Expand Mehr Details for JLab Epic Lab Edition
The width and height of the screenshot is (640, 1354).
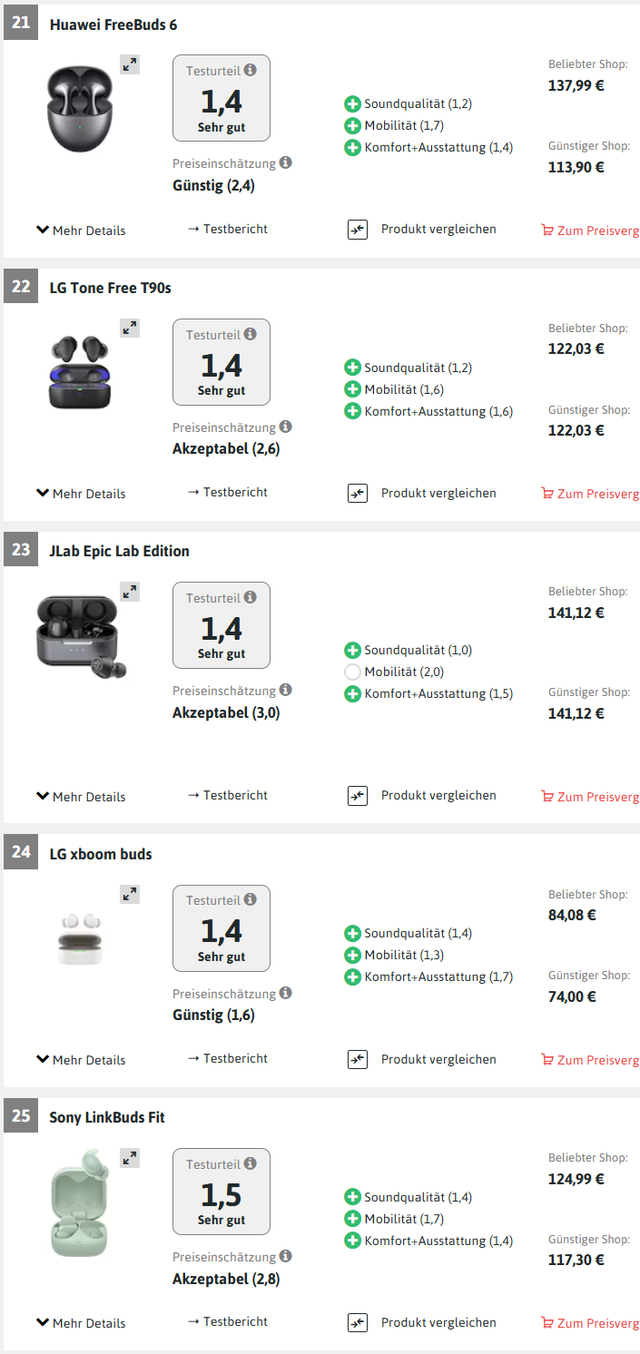click(81, 797)
